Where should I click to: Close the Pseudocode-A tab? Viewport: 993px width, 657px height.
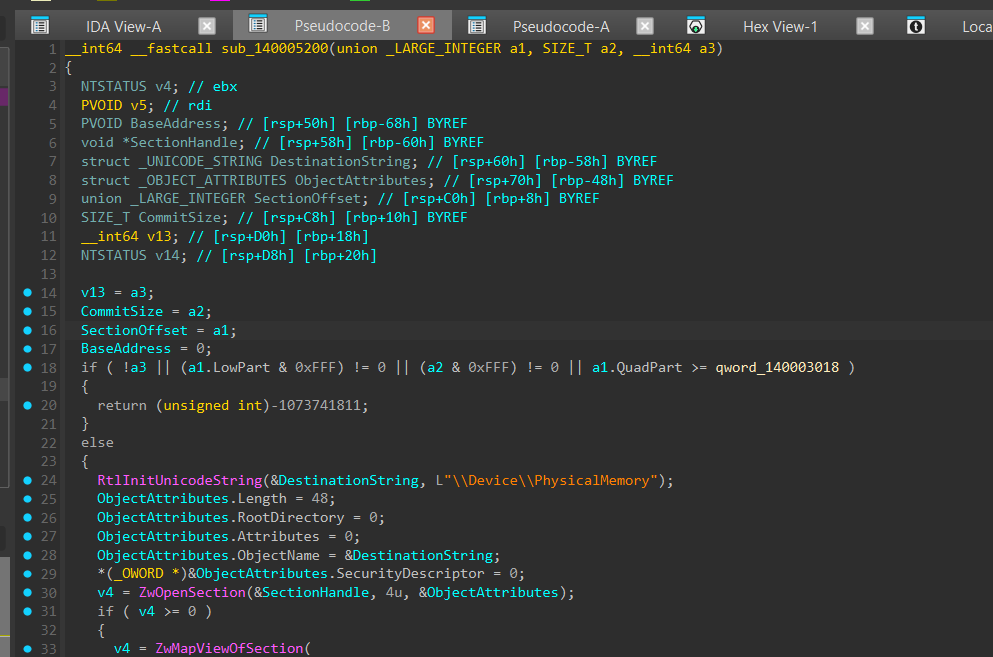pos(645,26)
